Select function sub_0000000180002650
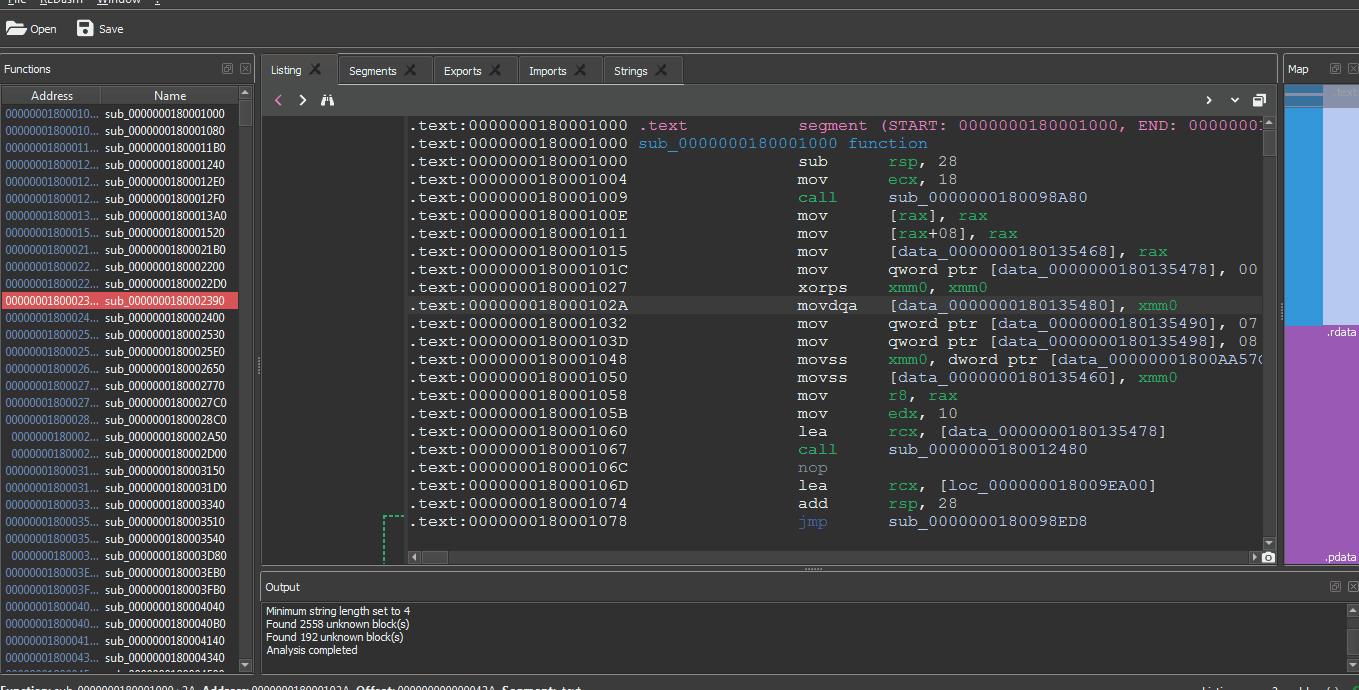The height and width of the screenshot is (690, 1359). pos(120,368)
